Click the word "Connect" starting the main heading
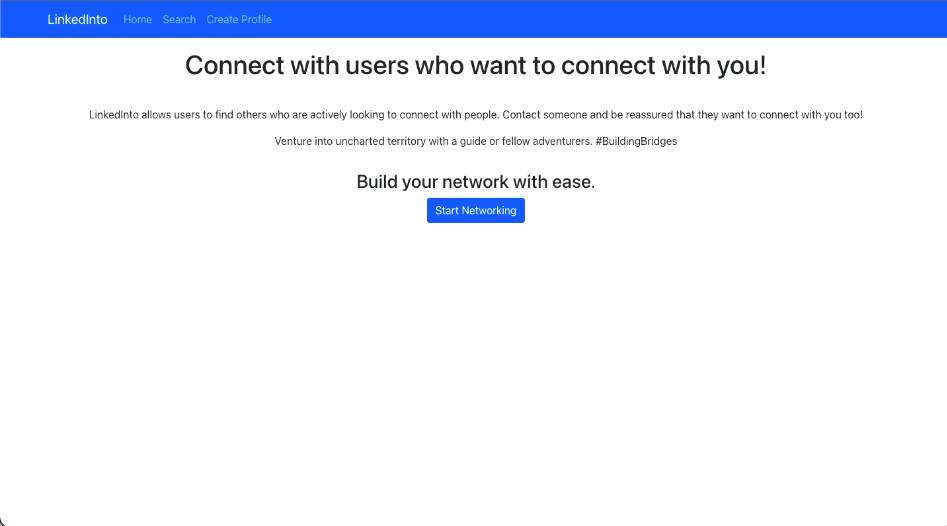947x526 pixels. tap(234, 65)
